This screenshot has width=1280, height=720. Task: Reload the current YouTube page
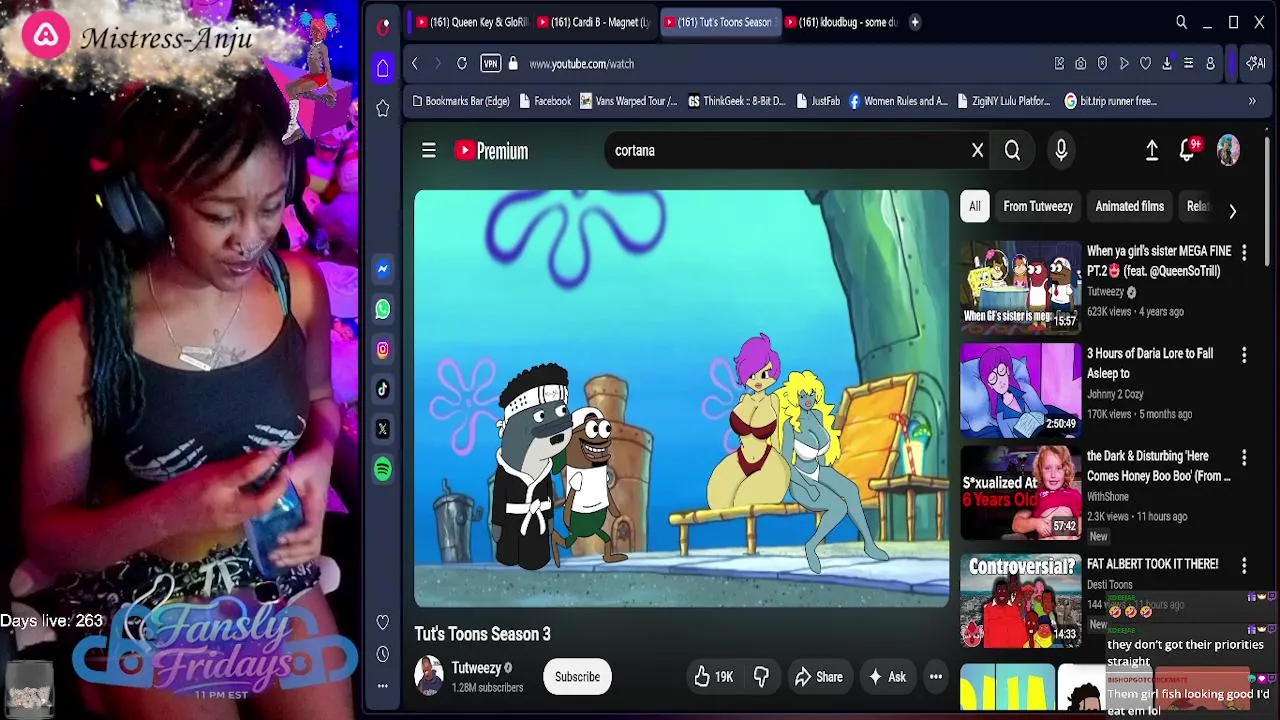[462, 64]
